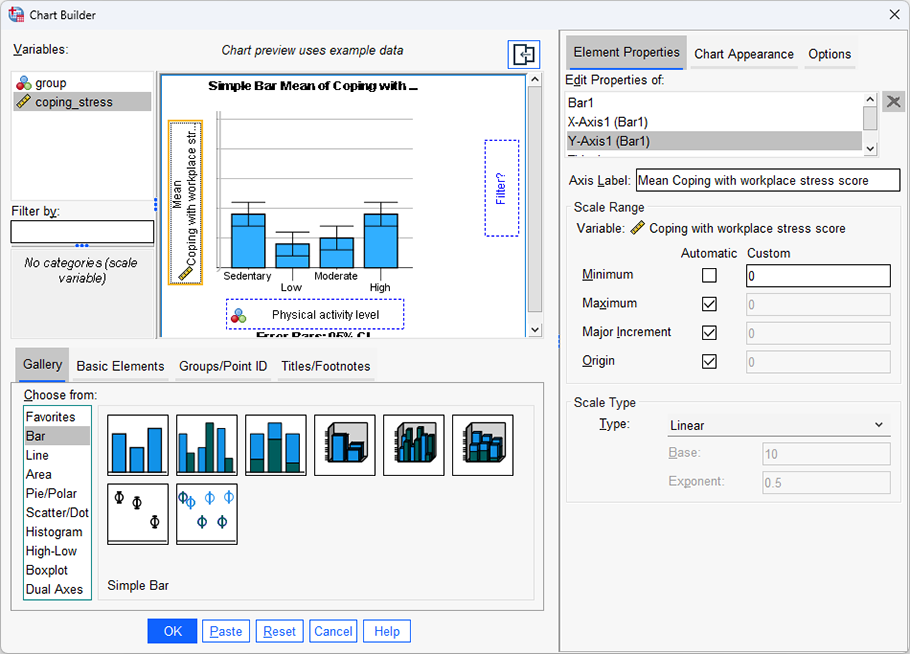Click the Paste button
Image resolution: width=910 pixels, height=654 pixels.
226,631
